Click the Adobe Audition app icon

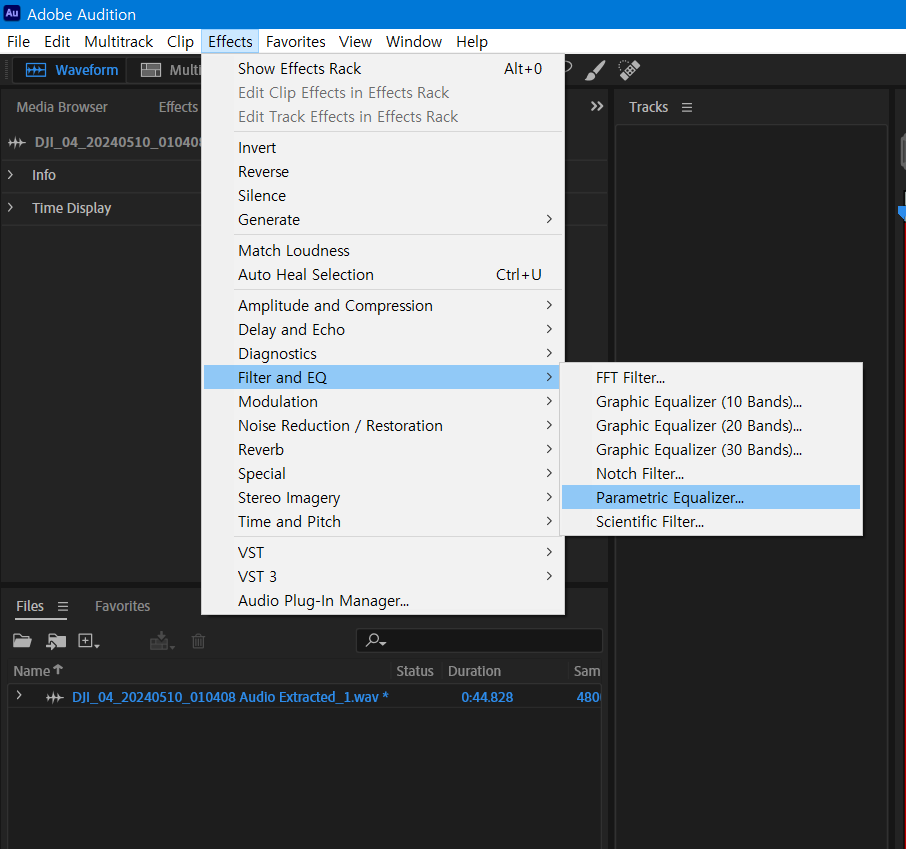coord(12,13)
